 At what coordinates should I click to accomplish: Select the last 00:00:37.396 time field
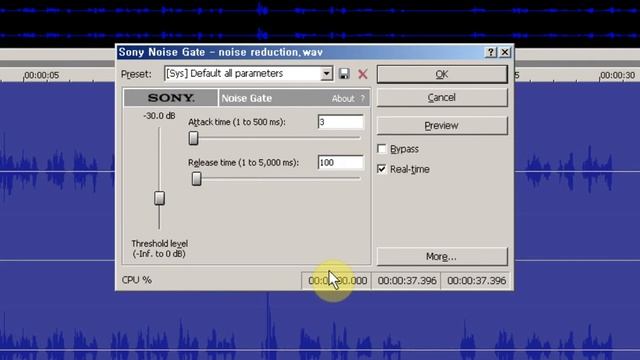[476, 280]
